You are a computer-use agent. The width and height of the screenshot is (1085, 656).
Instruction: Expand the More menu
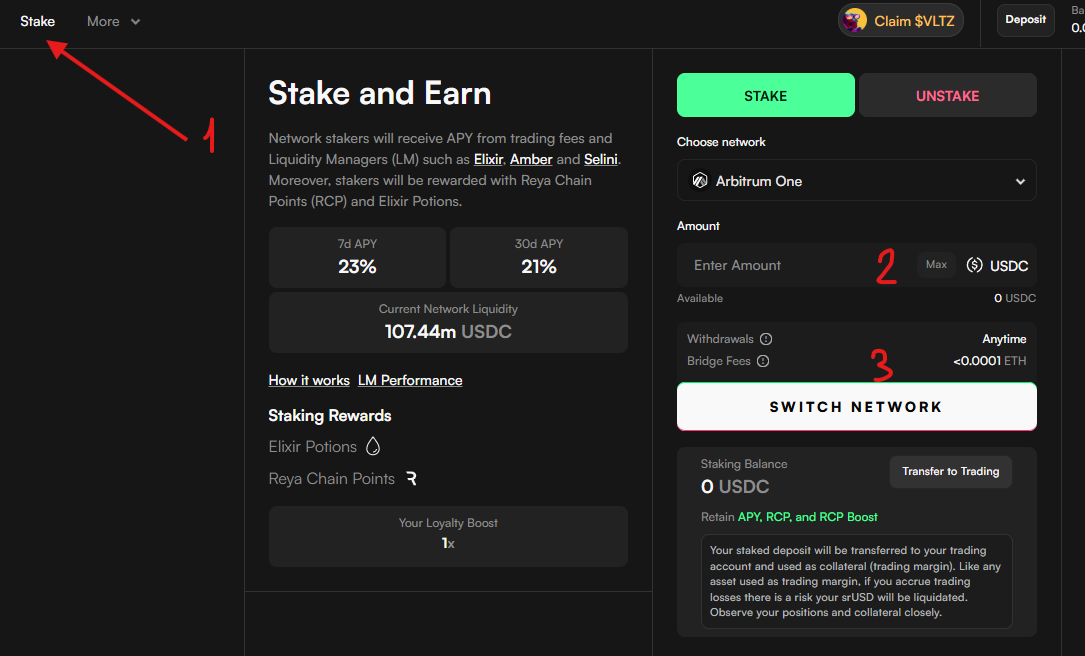112,21
